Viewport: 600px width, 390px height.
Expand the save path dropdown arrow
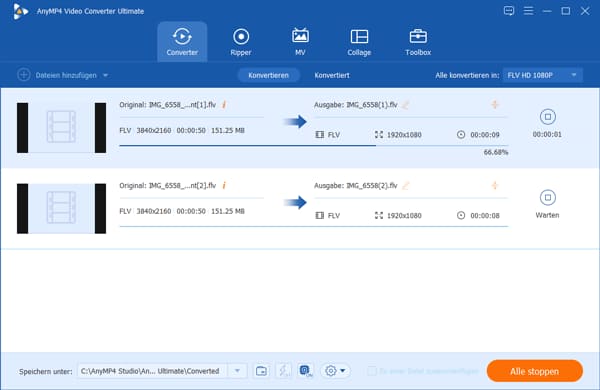[237, 371]
